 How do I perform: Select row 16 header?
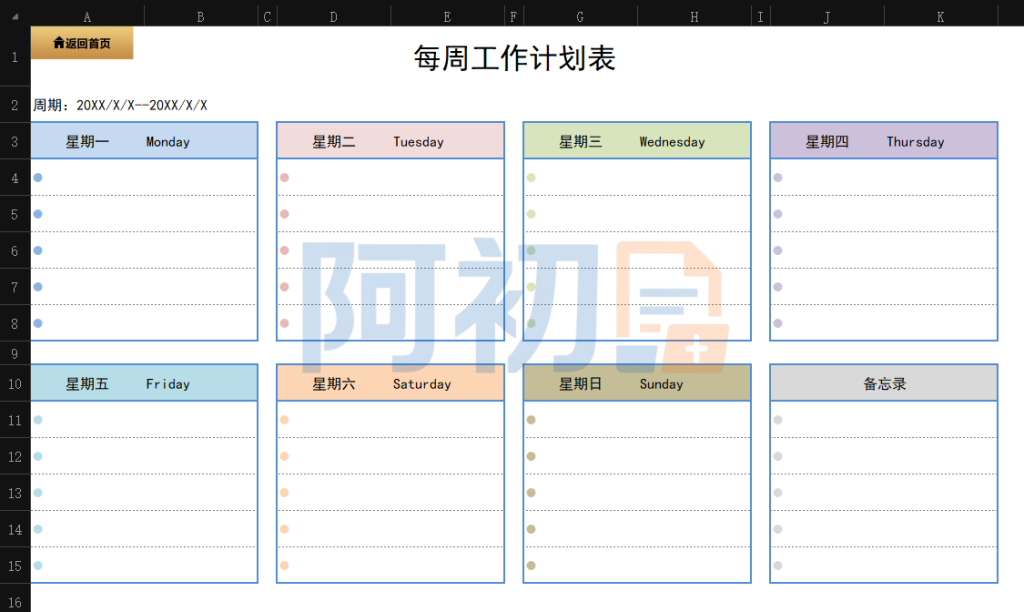pyautogui.click(x=15, y=602)
